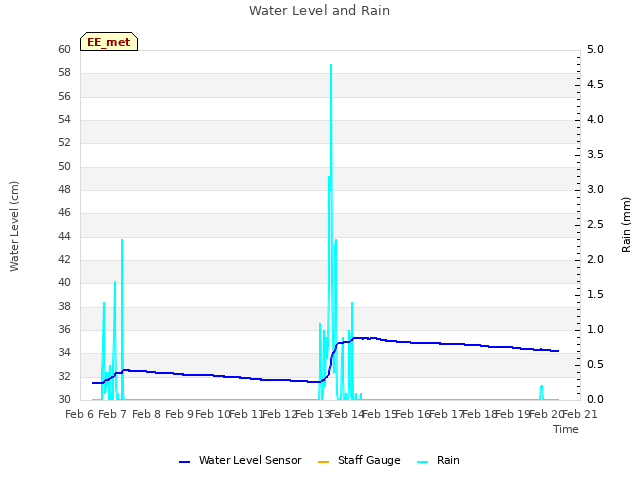Click the 54 water level tick
640x480 pixels.
click(64, 120)
